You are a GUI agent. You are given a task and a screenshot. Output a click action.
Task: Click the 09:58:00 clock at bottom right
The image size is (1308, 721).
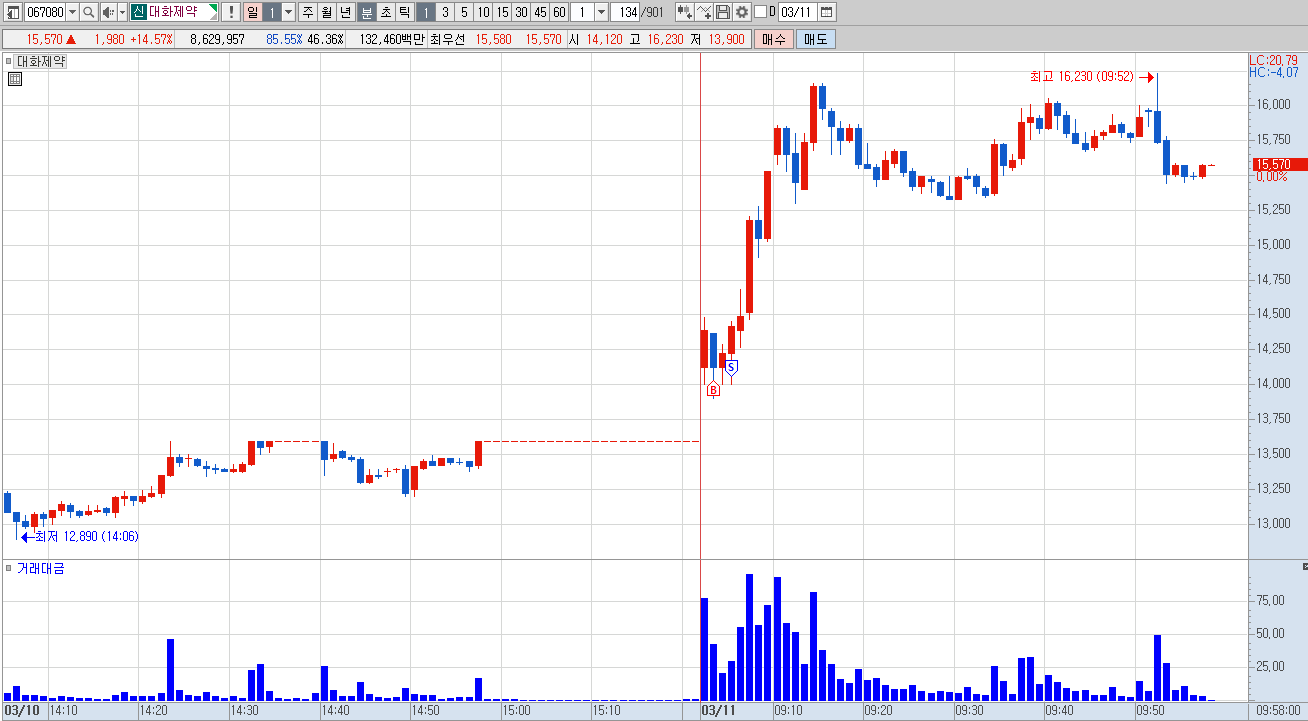(x=1277, y=710)
